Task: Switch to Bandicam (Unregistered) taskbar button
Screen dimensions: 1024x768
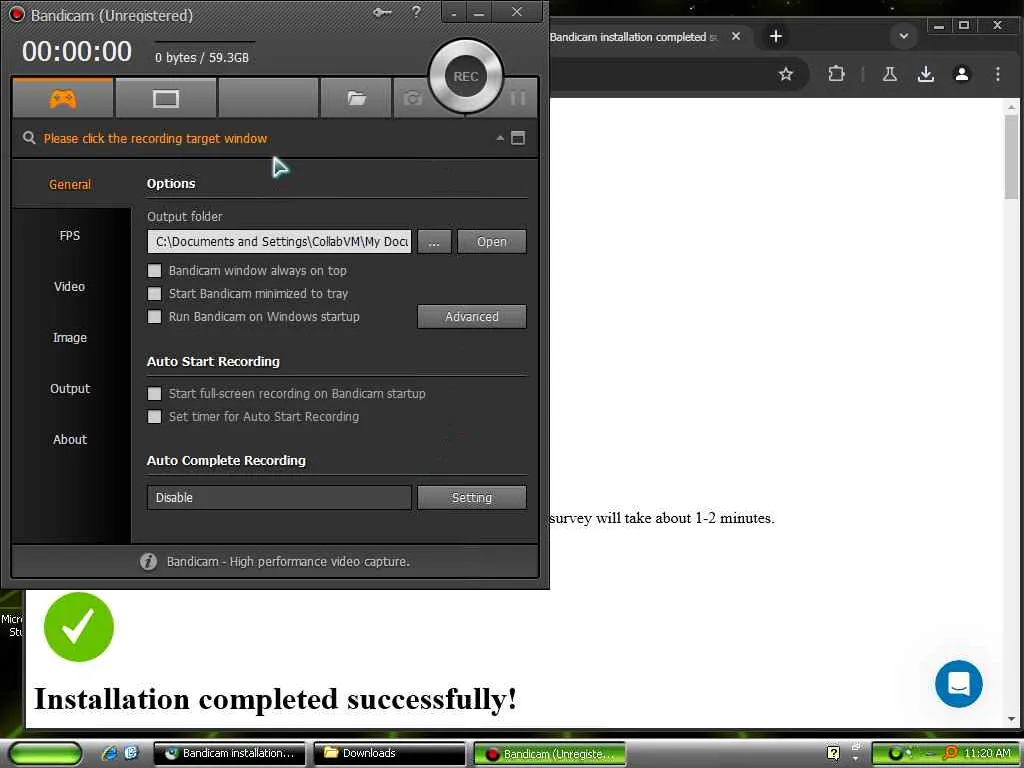Action: click(x=549, y=754)
